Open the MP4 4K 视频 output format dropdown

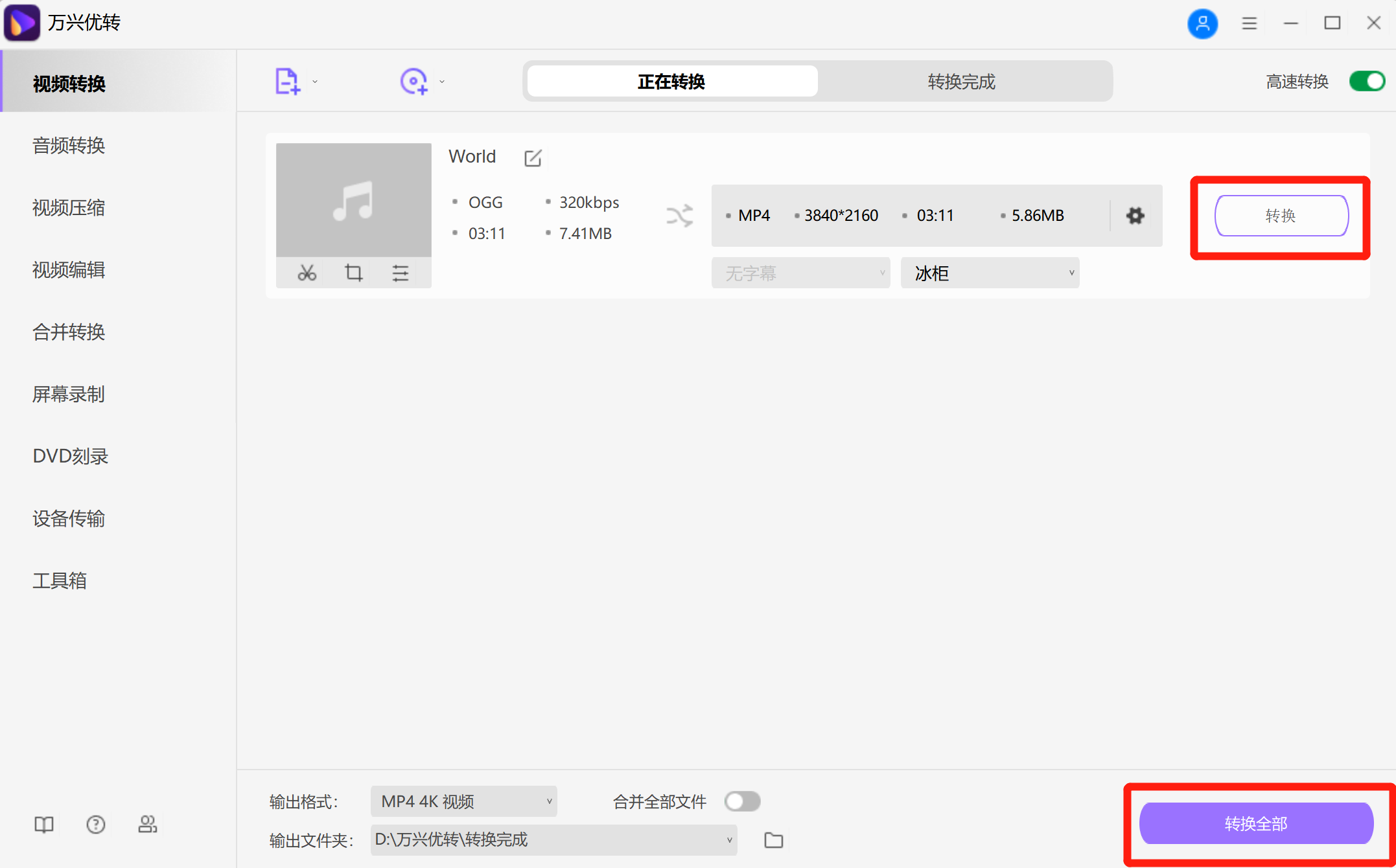463,801
